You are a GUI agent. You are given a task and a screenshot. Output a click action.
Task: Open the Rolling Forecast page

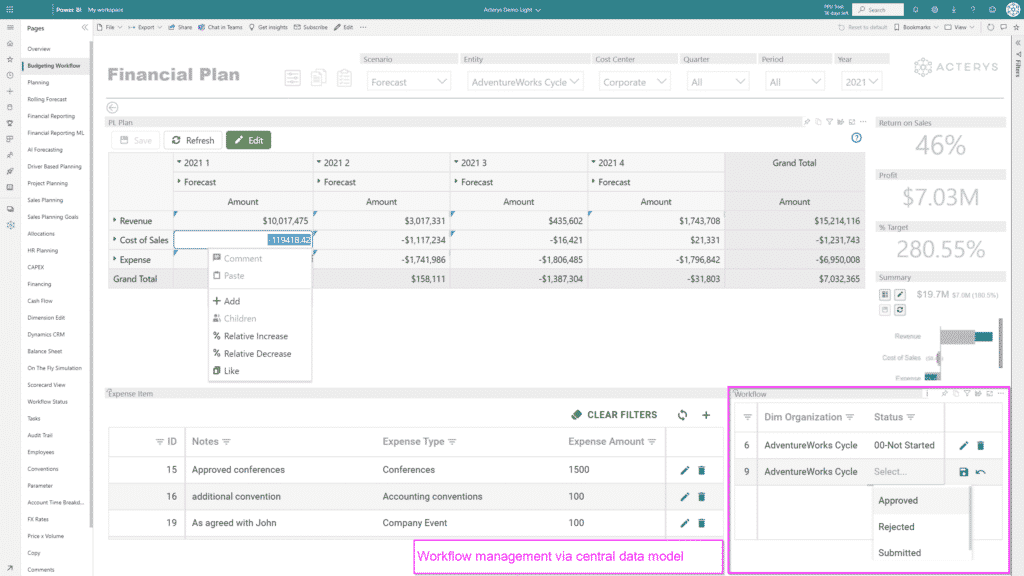coord(47,99)
